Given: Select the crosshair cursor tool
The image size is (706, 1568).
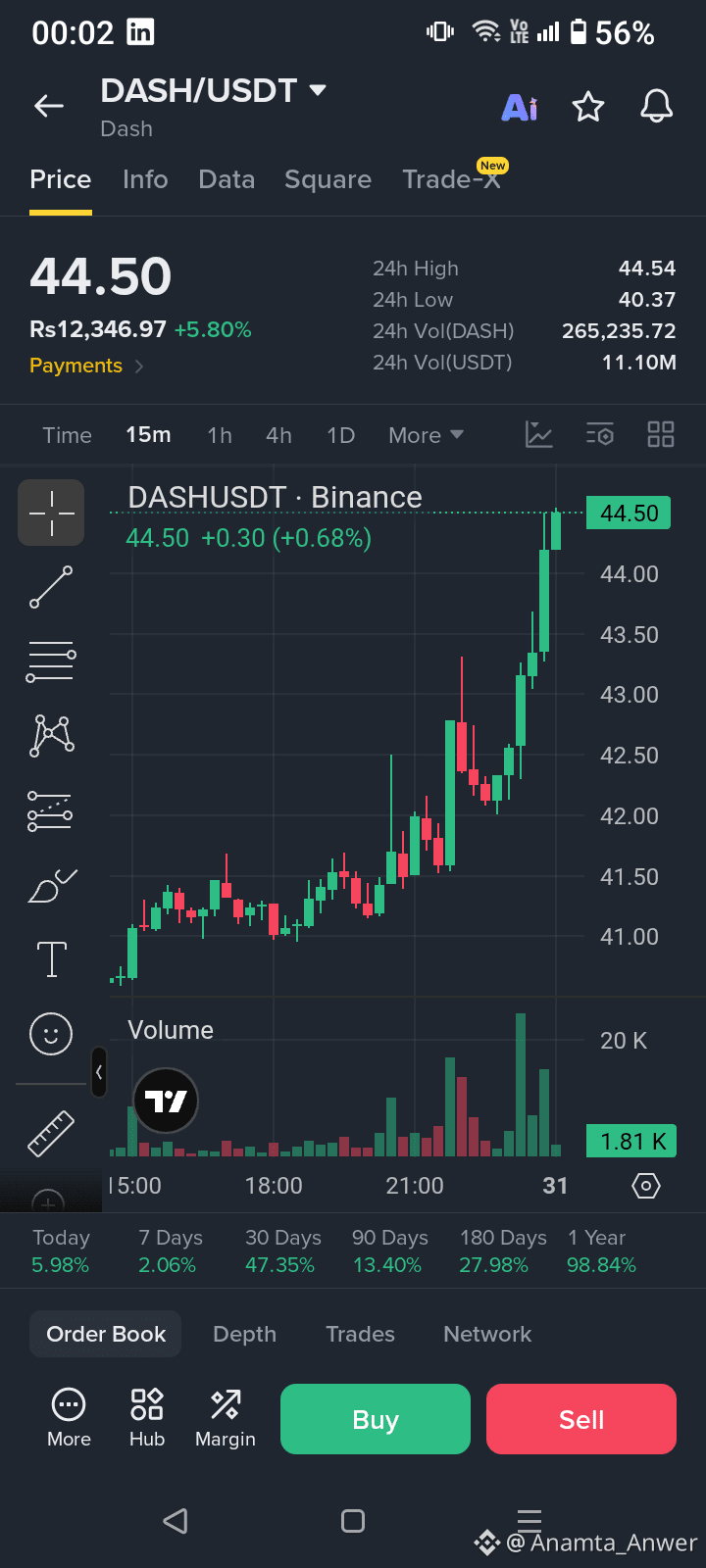Looking at the screenshot, I should [x=51, y=513].
